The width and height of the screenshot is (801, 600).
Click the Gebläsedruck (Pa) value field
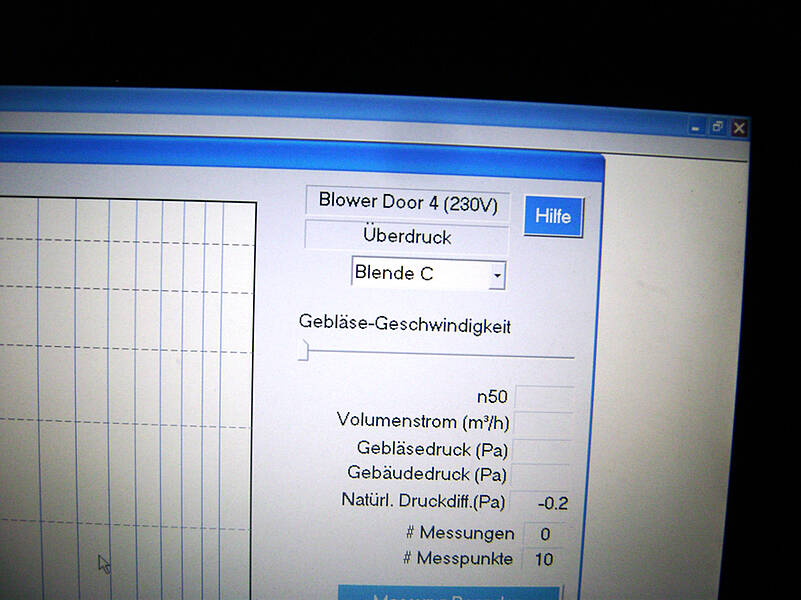(541, 450)
